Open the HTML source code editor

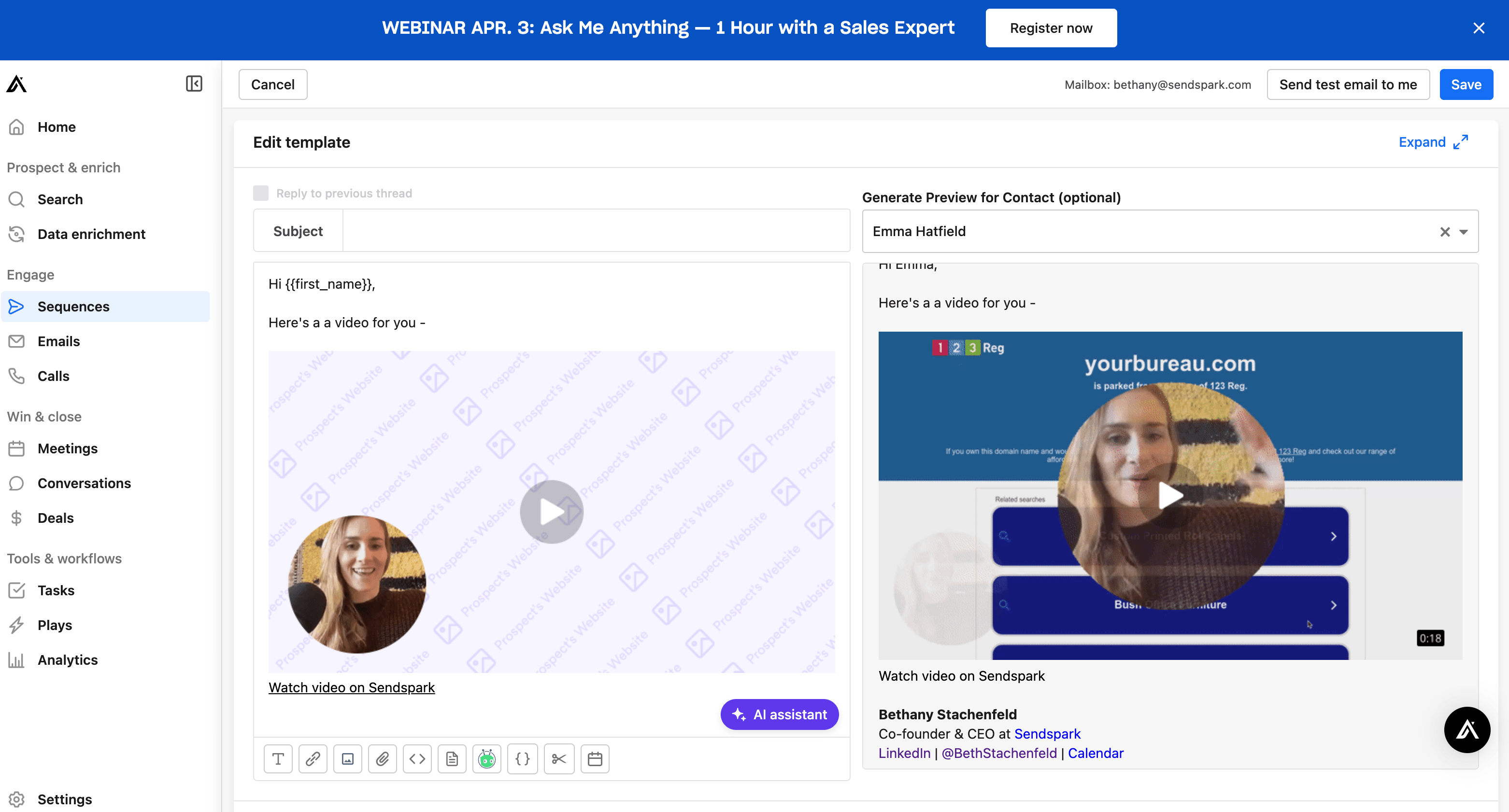417,759
